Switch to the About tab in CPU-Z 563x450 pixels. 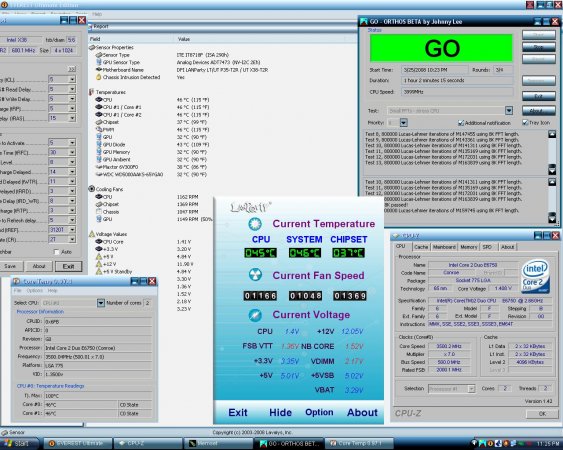(x=507, y=247)
